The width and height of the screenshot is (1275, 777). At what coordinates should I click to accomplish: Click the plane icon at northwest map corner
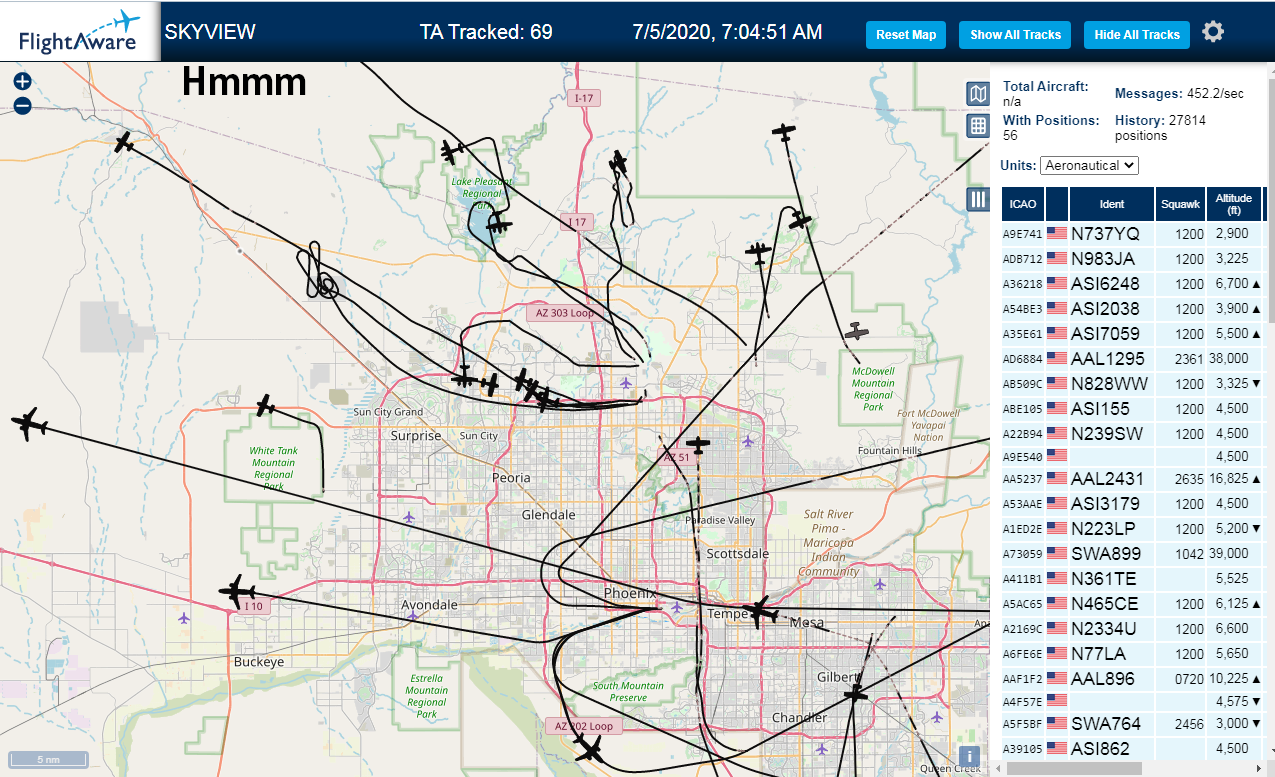(x=124, y=143)
